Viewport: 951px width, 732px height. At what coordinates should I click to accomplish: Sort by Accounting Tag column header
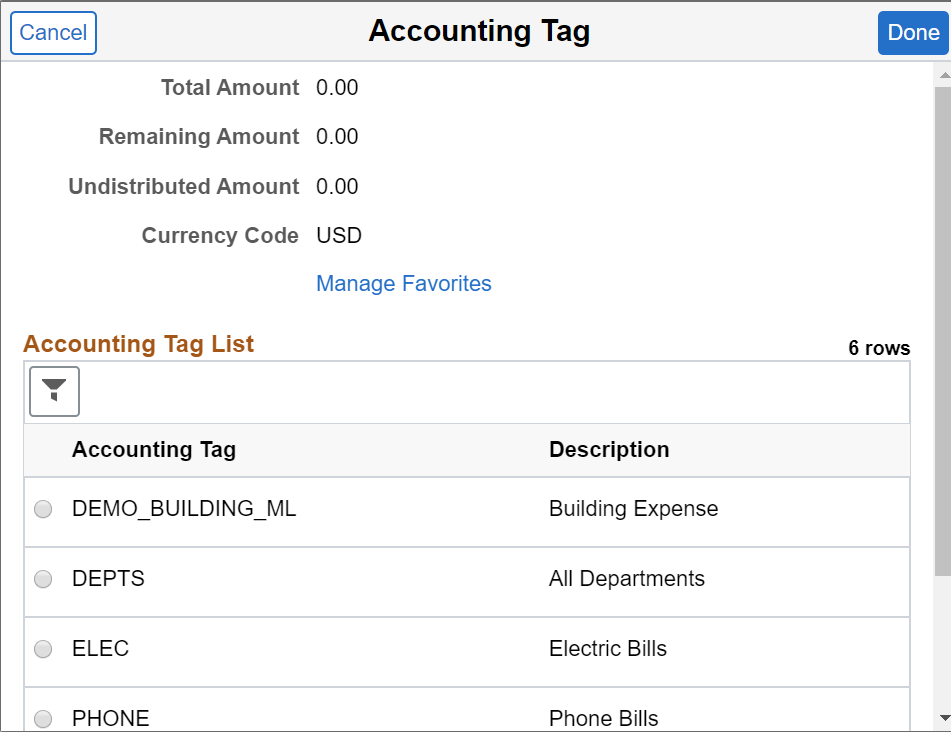pos(154,450)
